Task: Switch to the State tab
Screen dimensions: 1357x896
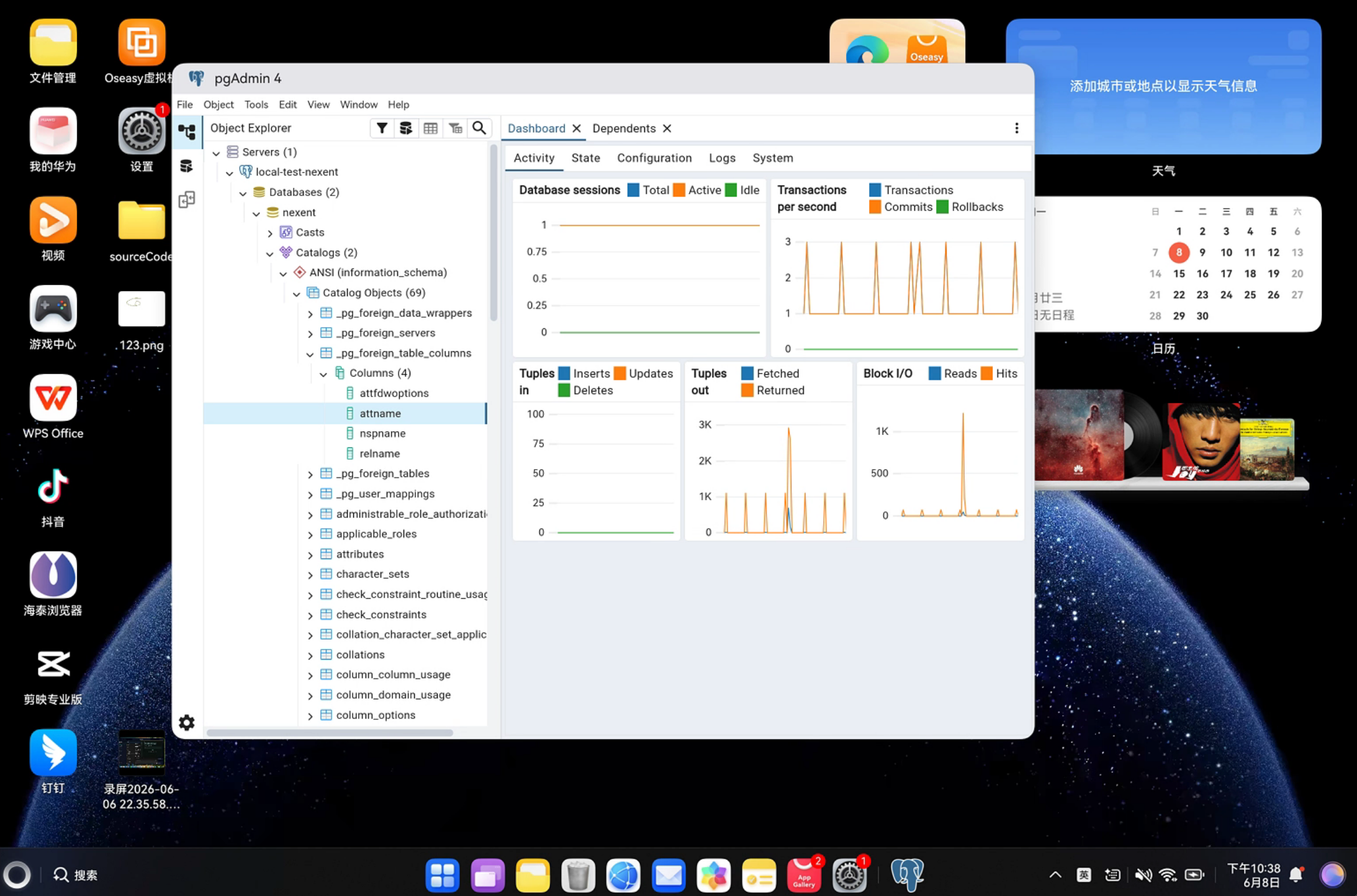Action: point(585,158)
